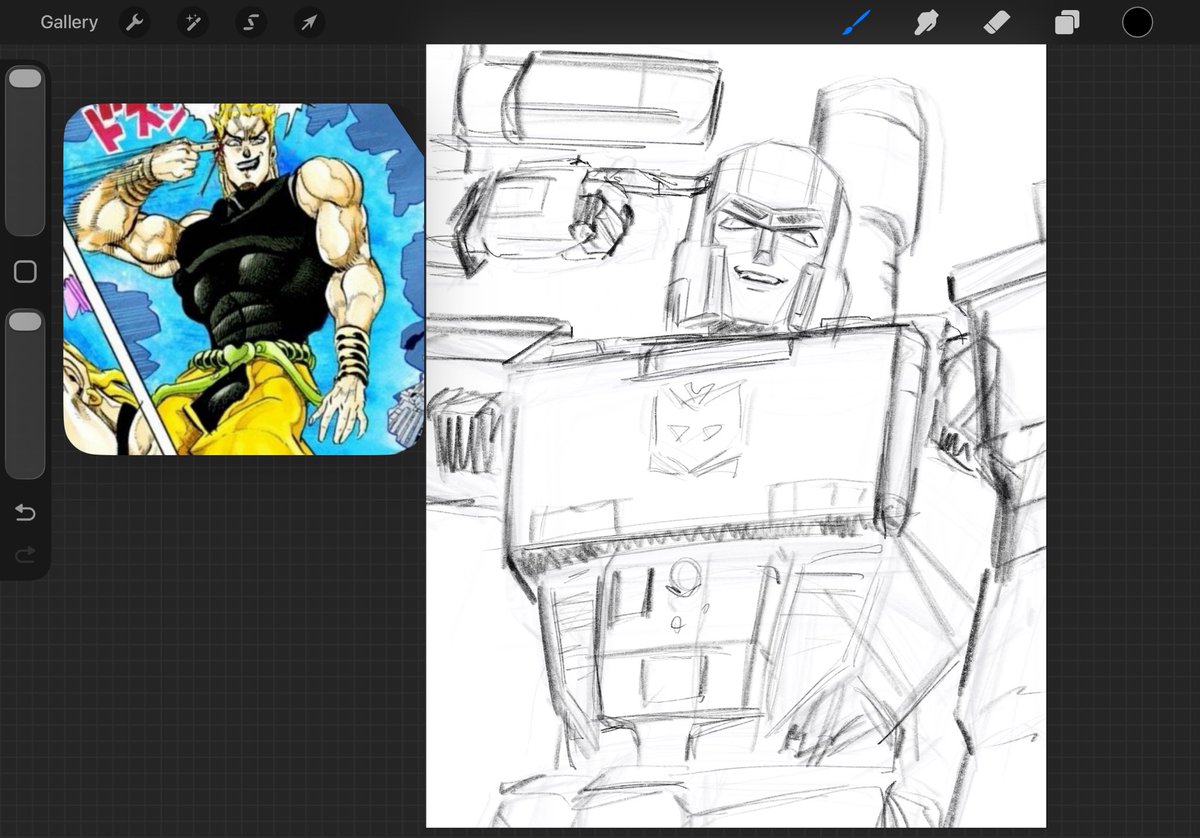Open the Actions wrench menu
1200x838 pixels.
134,22
